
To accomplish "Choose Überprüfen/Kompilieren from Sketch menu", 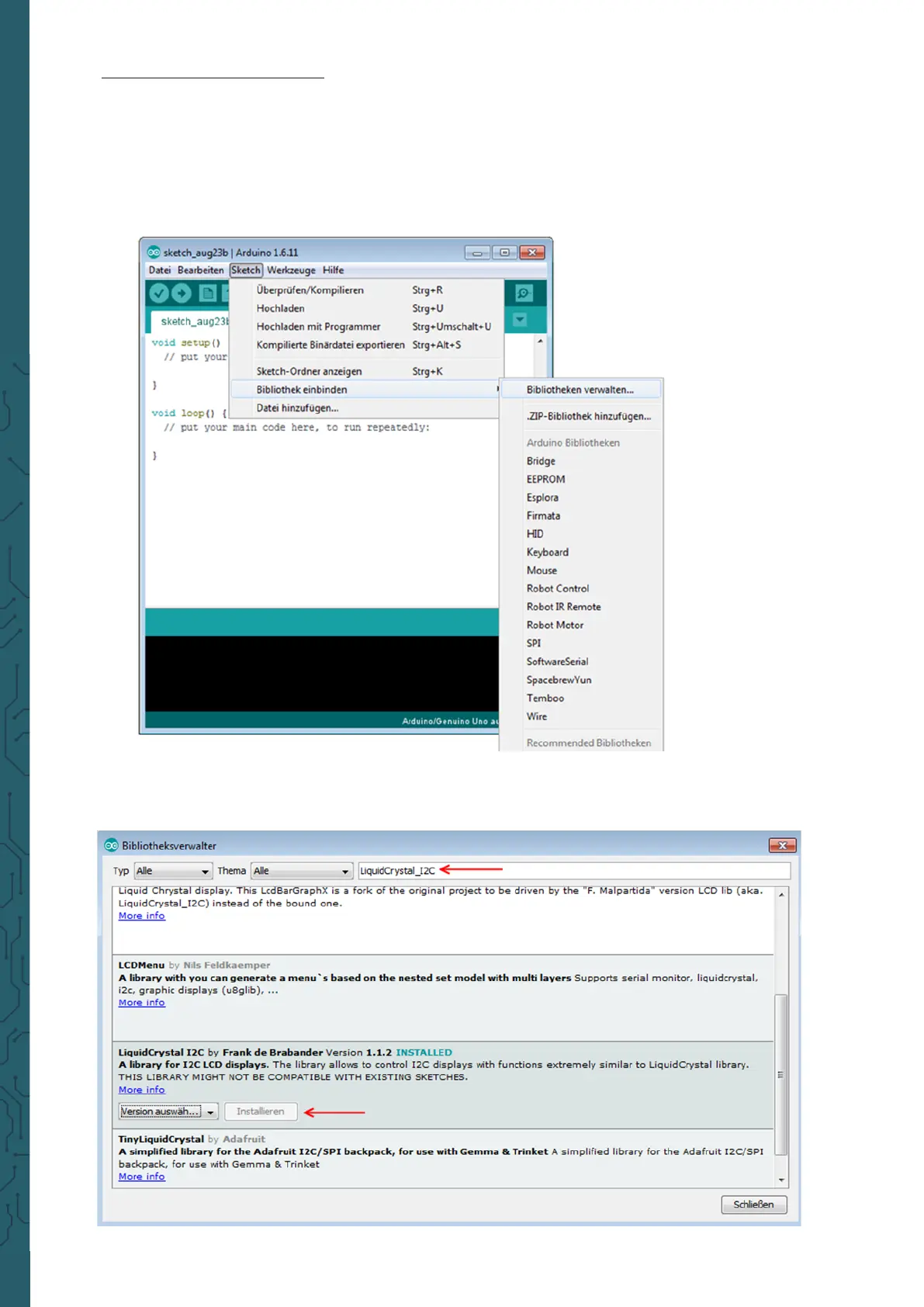I will [367, 290].
